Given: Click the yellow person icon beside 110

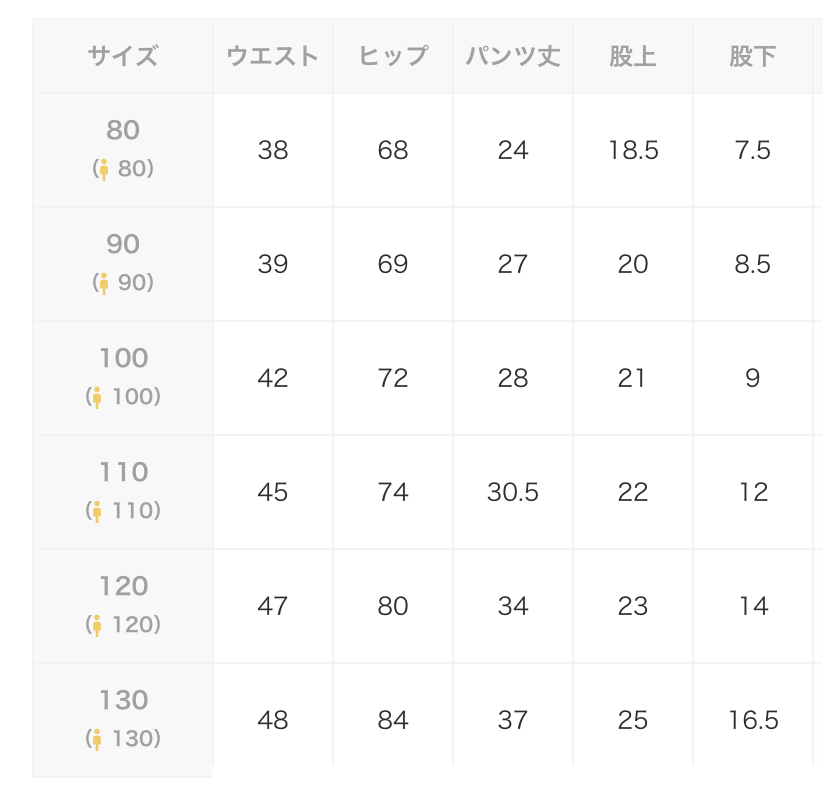Looking at the screenshot, I should tap(97, 512).
